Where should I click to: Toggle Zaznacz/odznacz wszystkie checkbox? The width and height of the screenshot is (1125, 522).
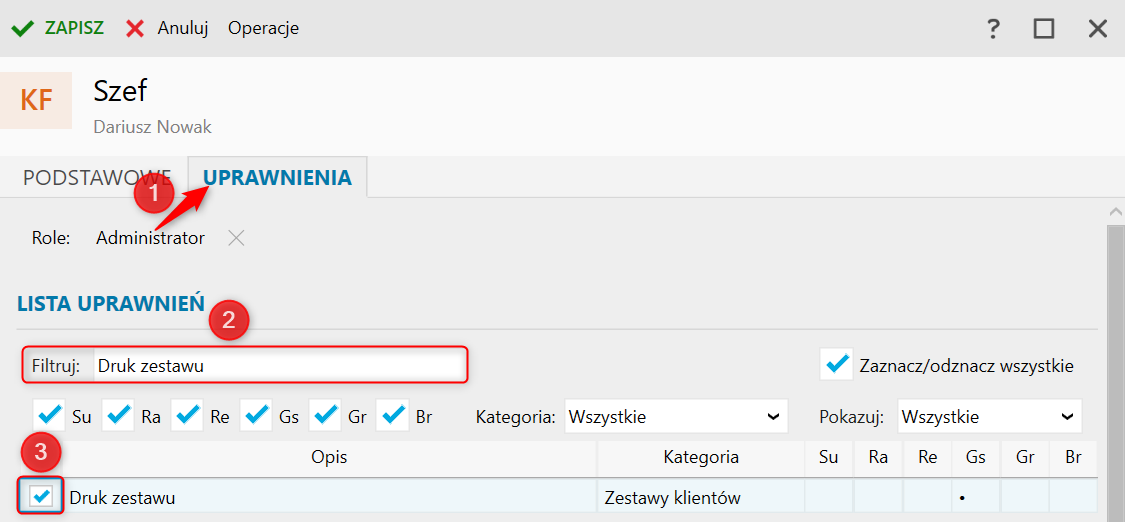pyautogui.click(x=837, y=365)
